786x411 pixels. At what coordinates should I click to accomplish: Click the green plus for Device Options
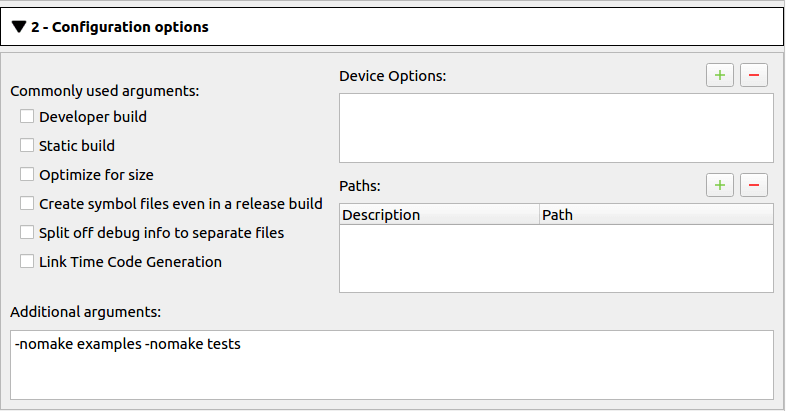[719, 75]
